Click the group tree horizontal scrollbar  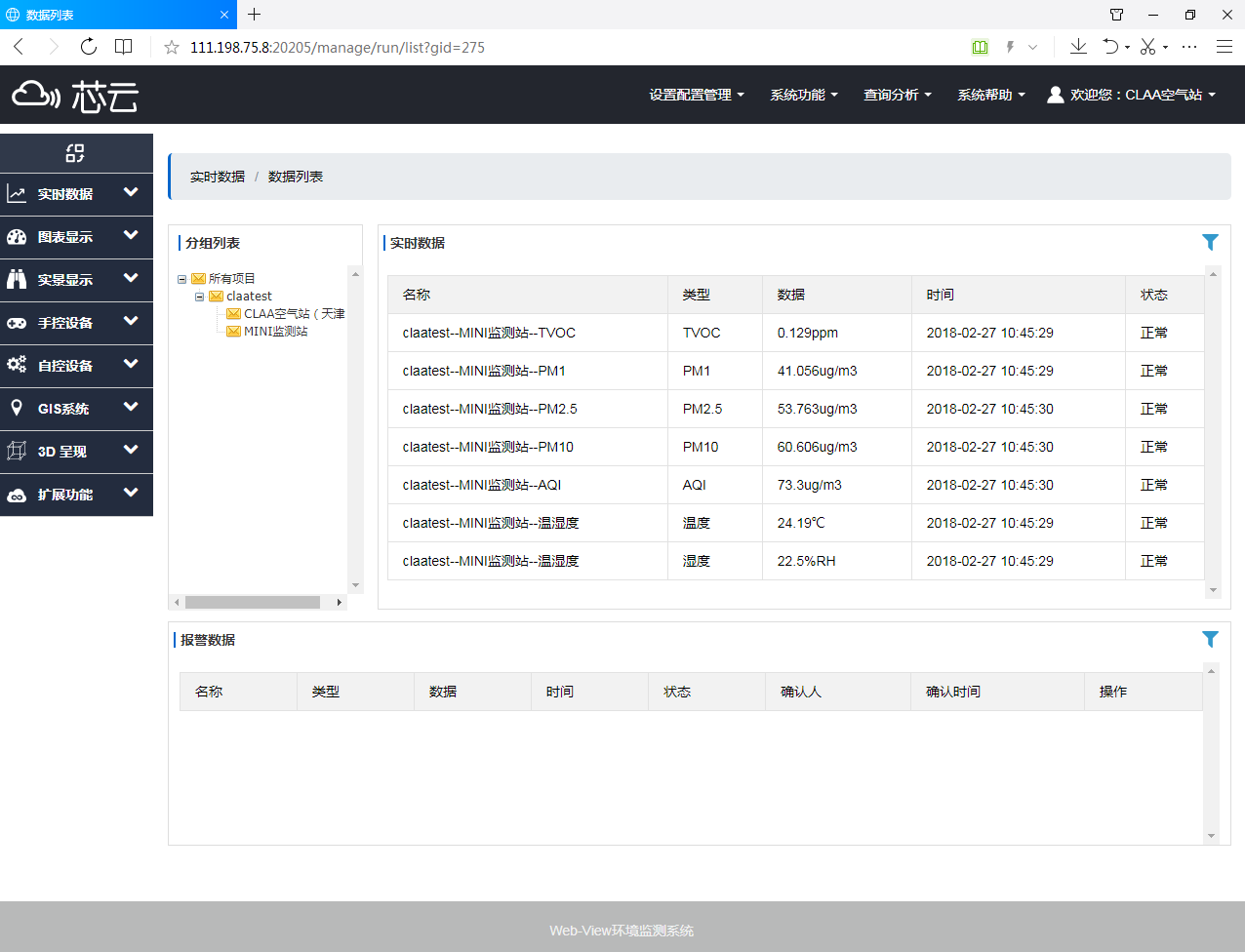tap(253, 602)
